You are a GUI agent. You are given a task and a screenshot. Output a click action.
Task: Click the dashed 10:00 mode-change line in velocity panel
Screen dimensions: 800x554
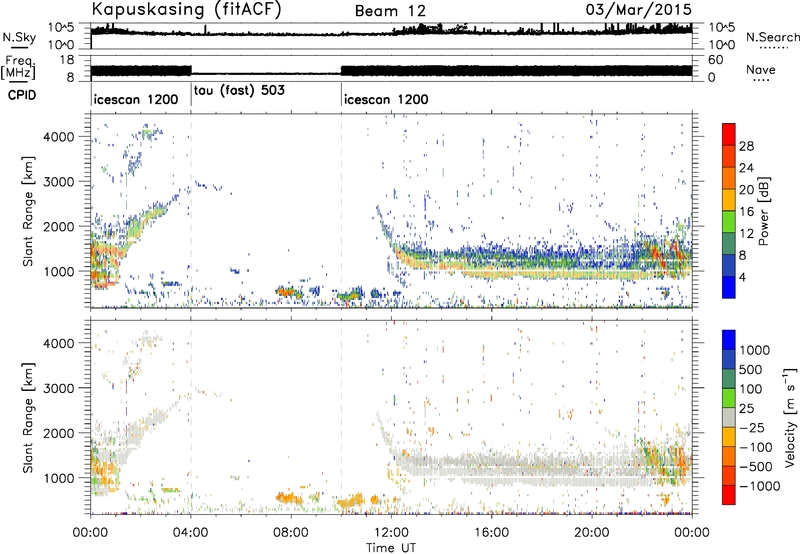tap(341, 417)
